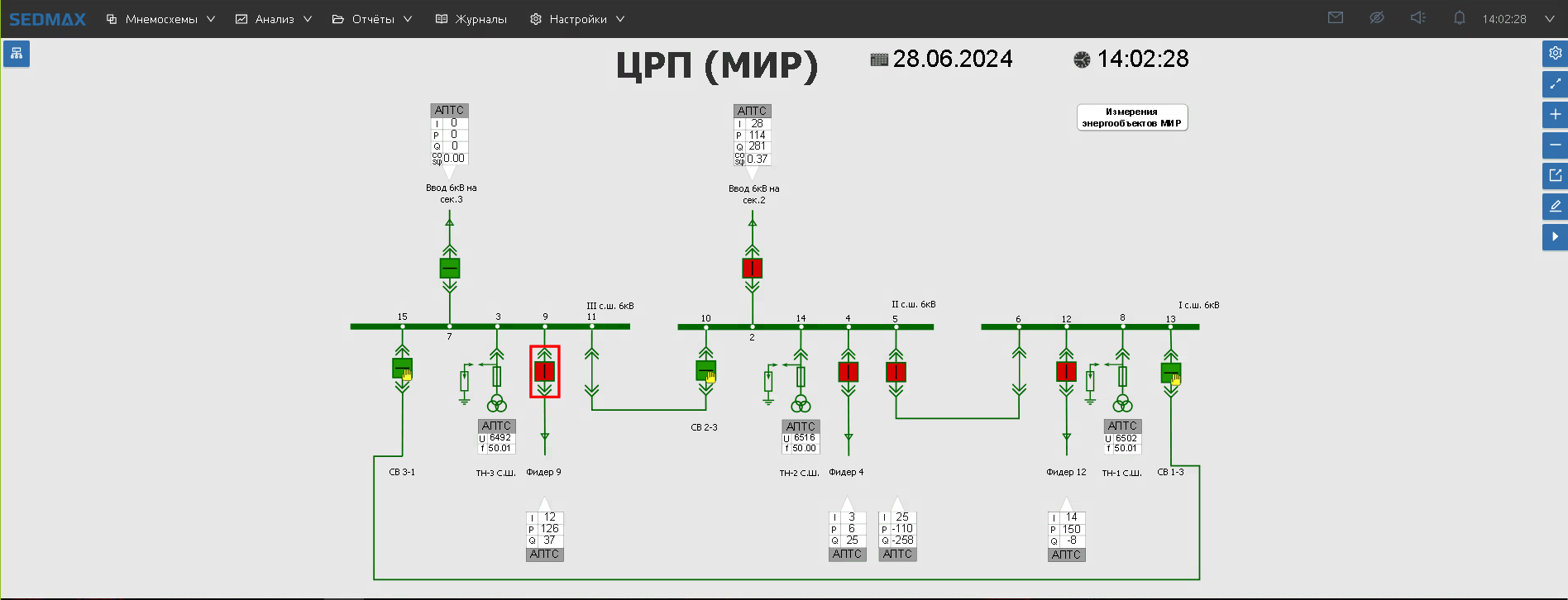1568x600 pixels.
Task: Toggle sound with the speaker icon
Action: [1417, 18]
